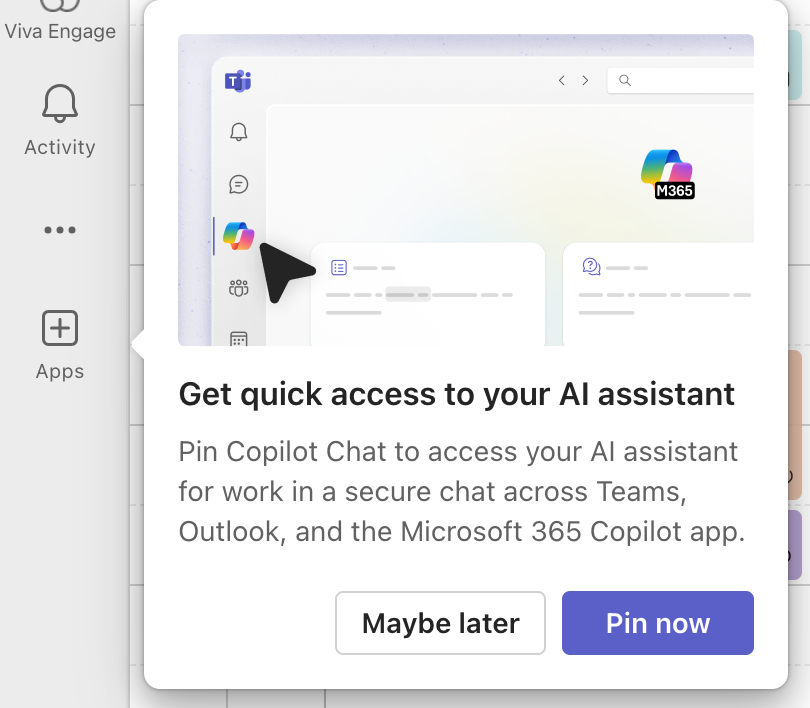This screenshot has width=810, height=708.
Task: Open the Activity bell in the sidebar
Action: coord(59,120)
